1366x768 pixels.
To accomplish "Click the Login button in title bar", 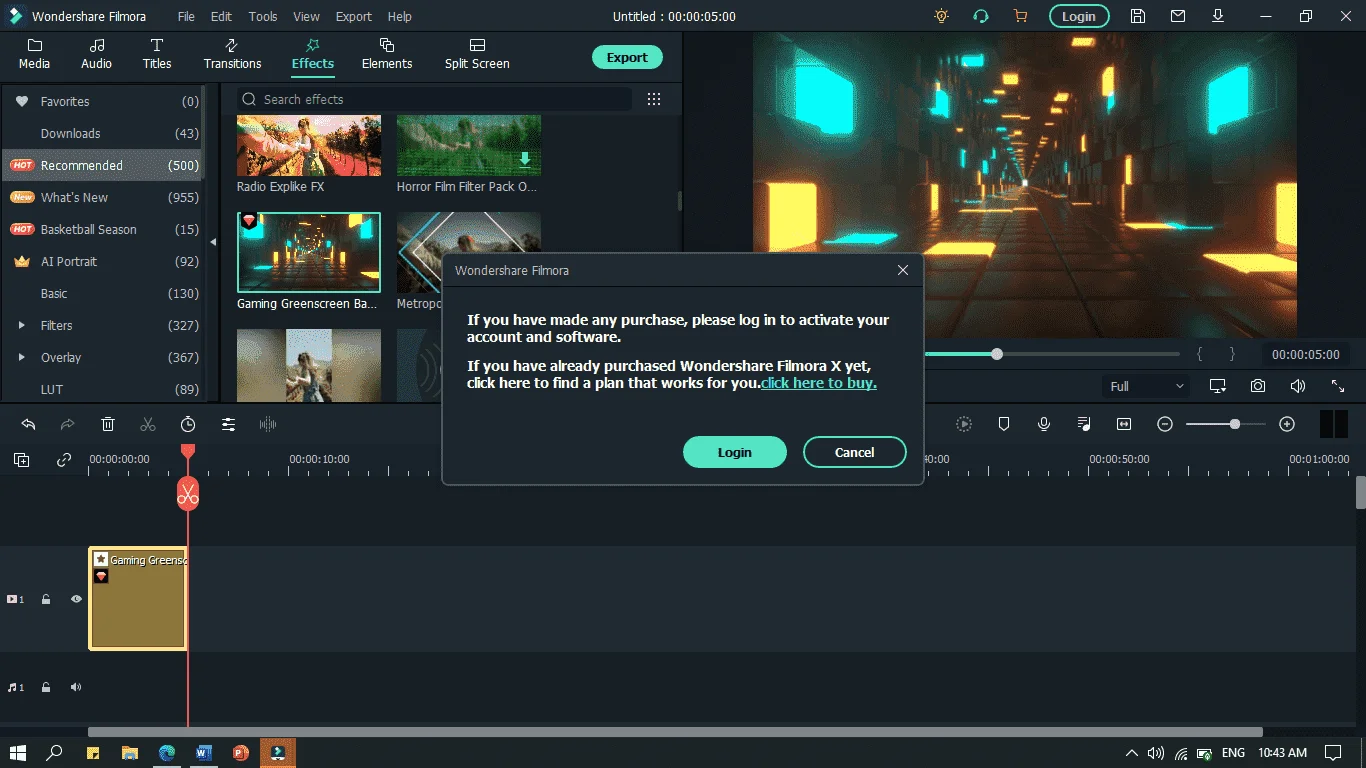I will pos(1079,16).
